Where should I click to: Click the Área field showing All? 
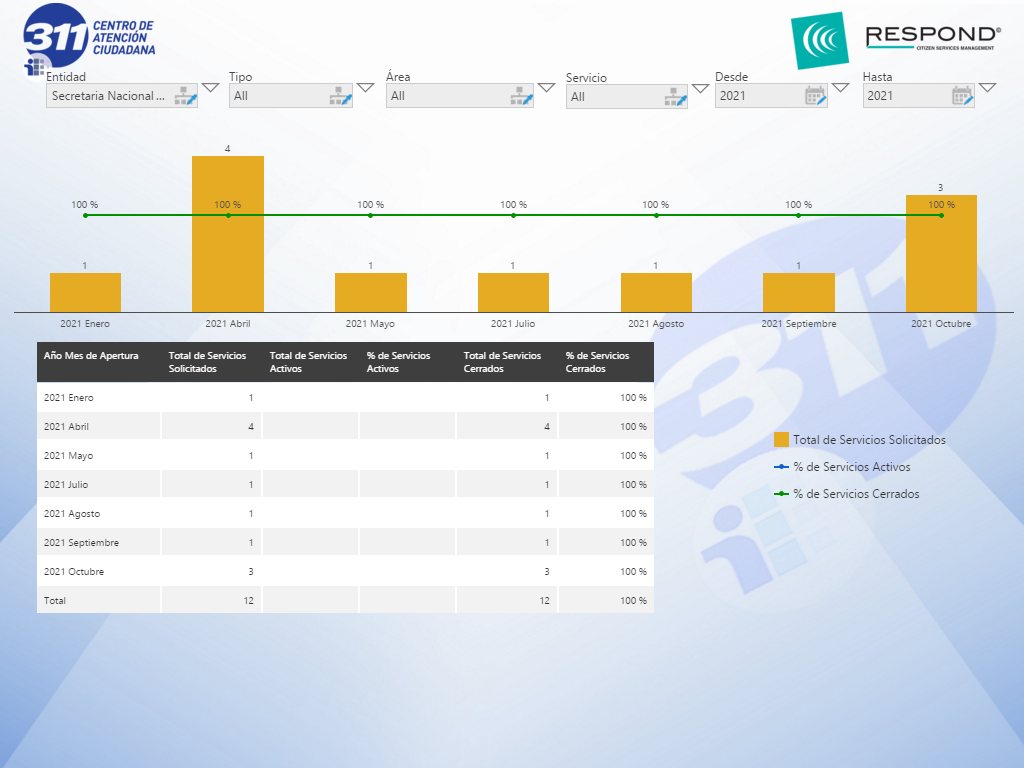click(460, 96)
